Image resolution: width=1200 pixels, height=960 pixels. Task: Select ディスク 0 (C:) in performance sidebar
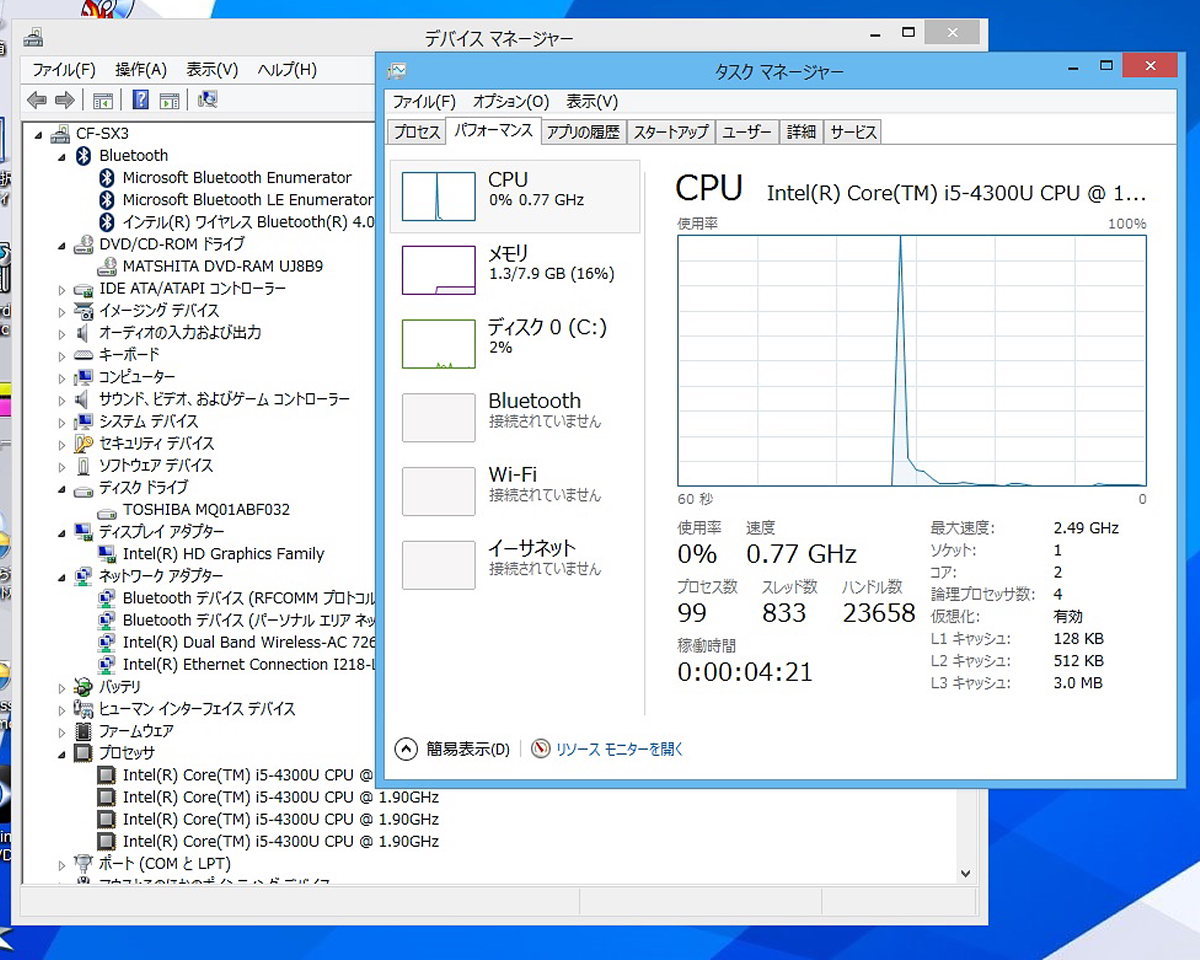[514, 343]
